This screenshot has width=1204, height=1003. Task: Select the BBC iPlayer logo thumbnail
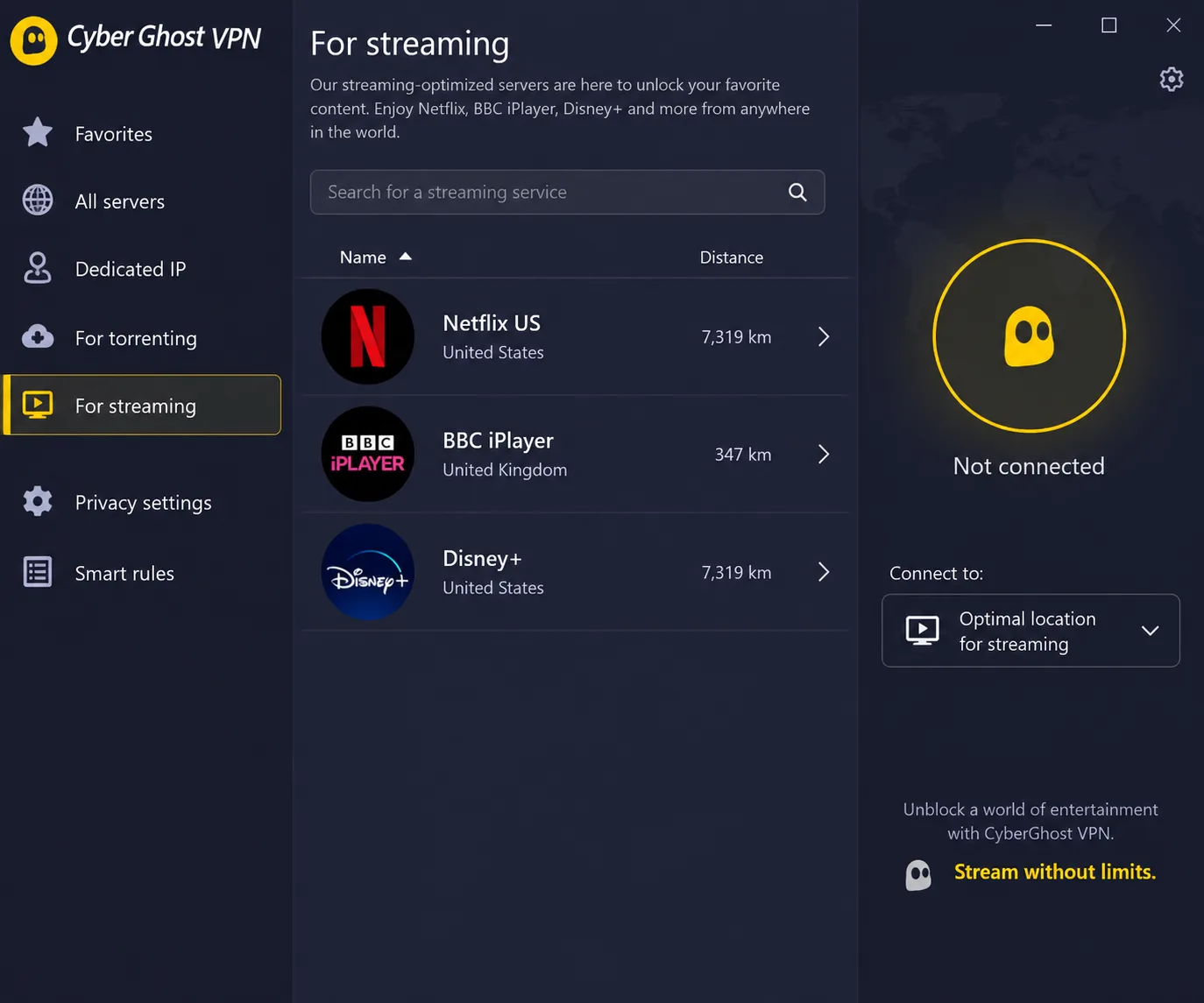(x=368, y=454)
